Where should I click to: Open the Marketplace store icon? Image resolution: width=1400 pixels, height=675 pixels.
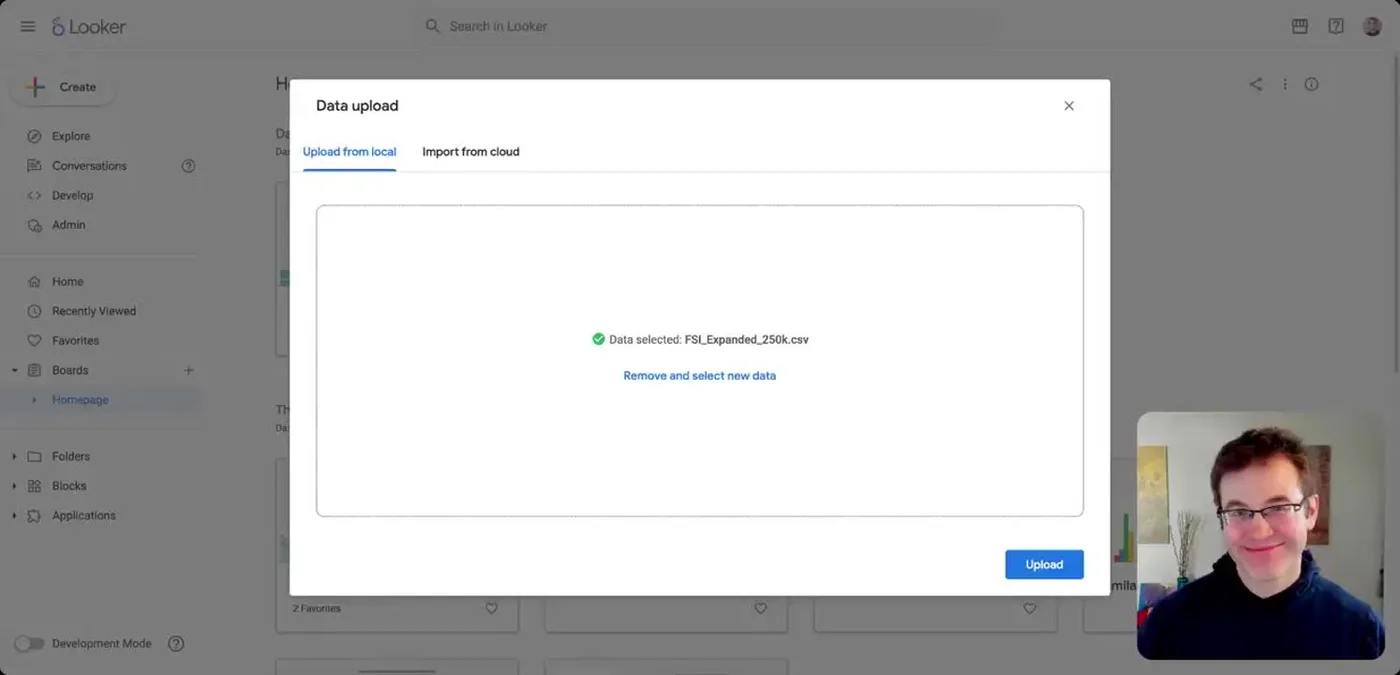1300,26
